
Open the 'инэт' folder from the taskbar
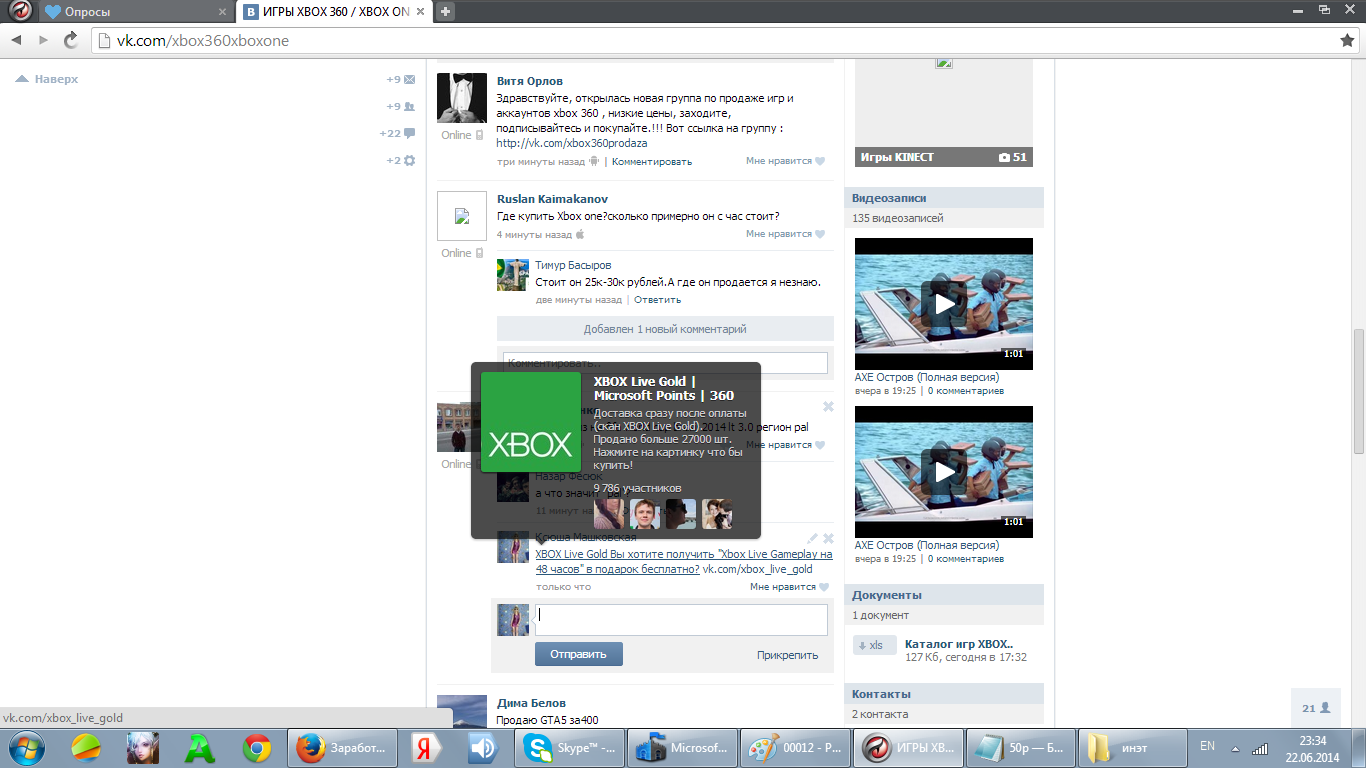point(1134,748)
